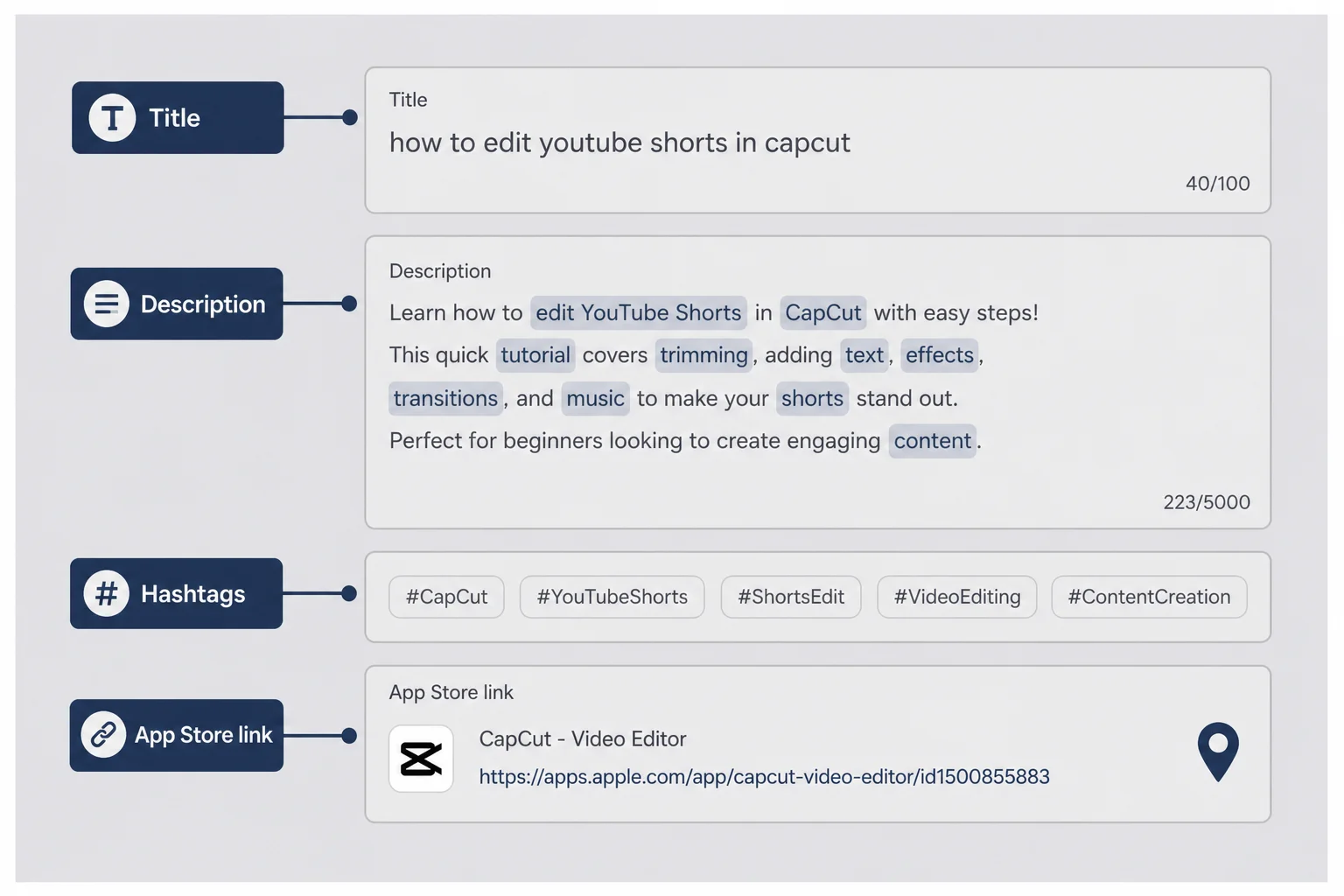
Task: Click the highlighted 'content' keyword
Action: pyautogui.click(x=933, y=441)
